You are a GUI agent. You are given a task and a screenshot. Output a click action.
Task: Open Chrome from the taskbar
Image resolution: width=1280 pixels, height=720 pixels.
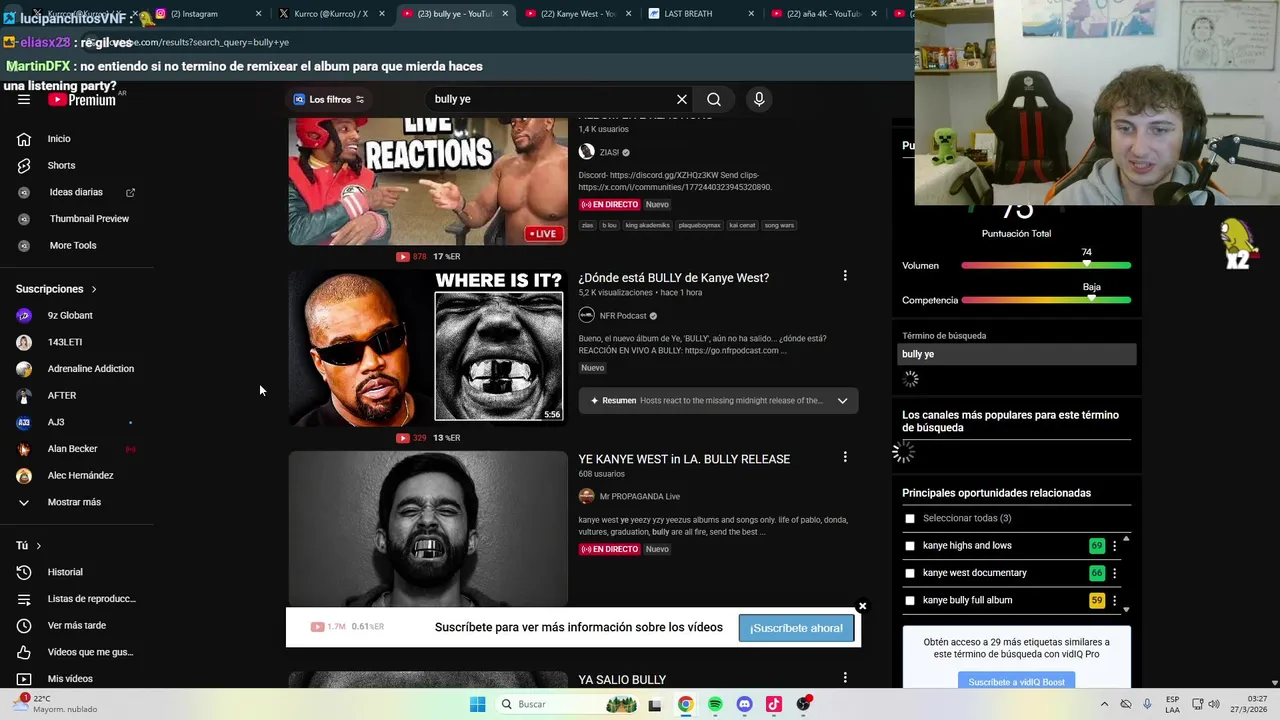tap(685, 704)
